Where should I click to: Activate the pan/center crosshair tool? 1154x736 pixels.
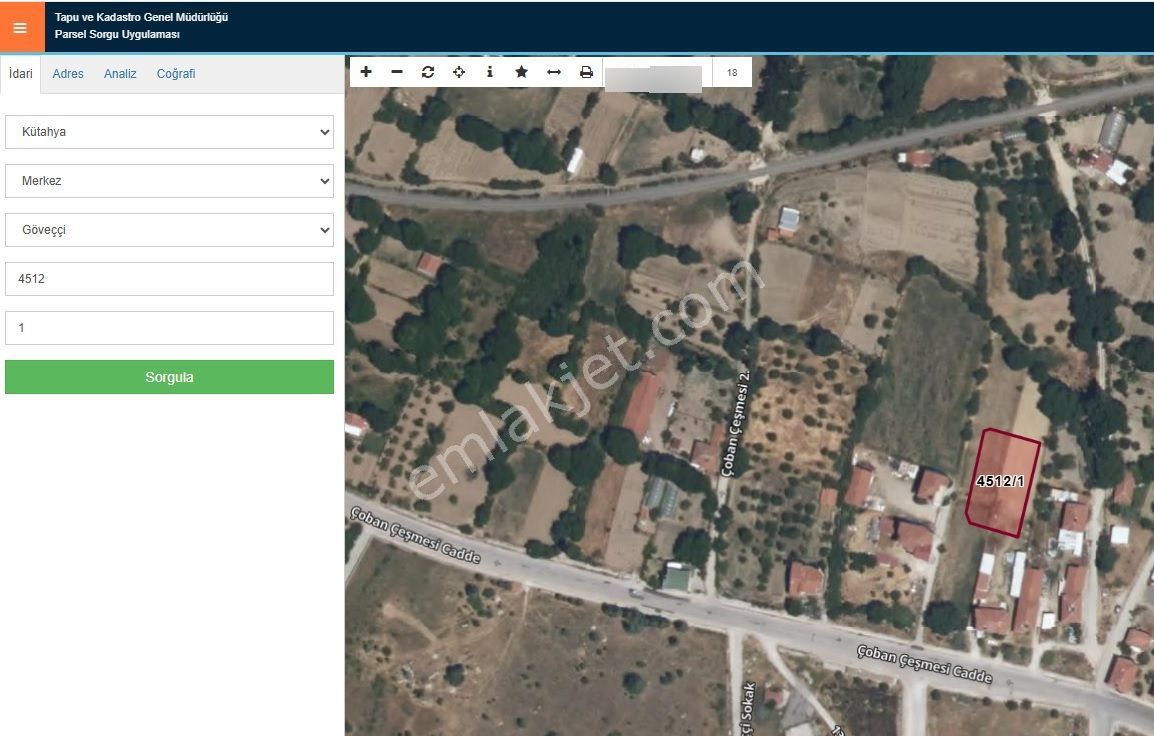click(458, 71)
